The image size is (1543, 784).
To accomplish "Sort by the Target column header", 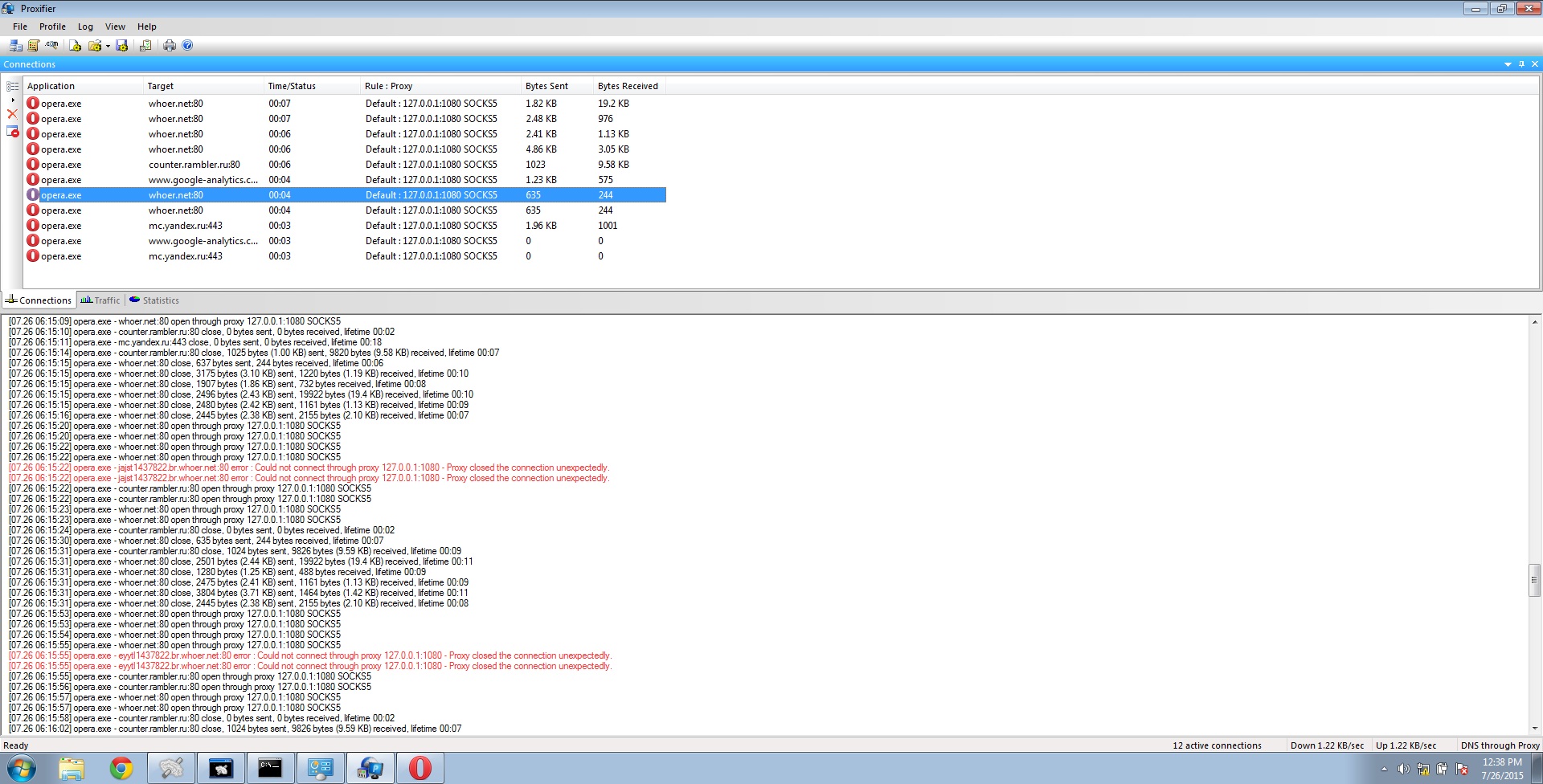I will tap(204, 86).
